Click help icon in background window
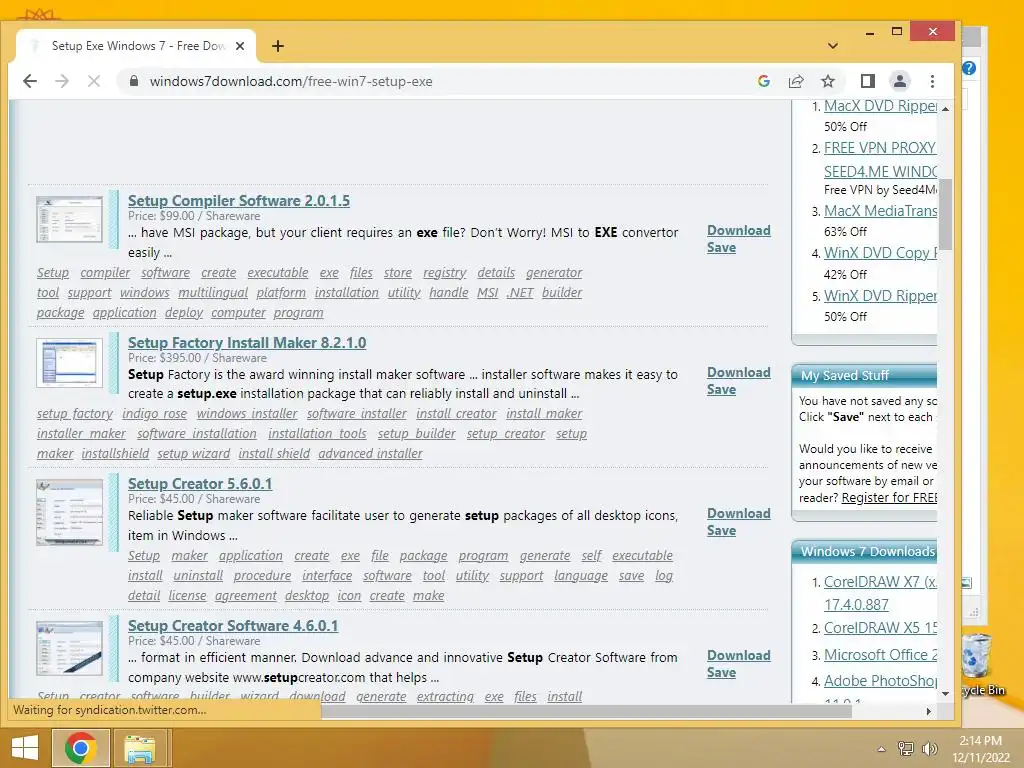The height and width of the screenshot is (768, 1024). [969, 68]
